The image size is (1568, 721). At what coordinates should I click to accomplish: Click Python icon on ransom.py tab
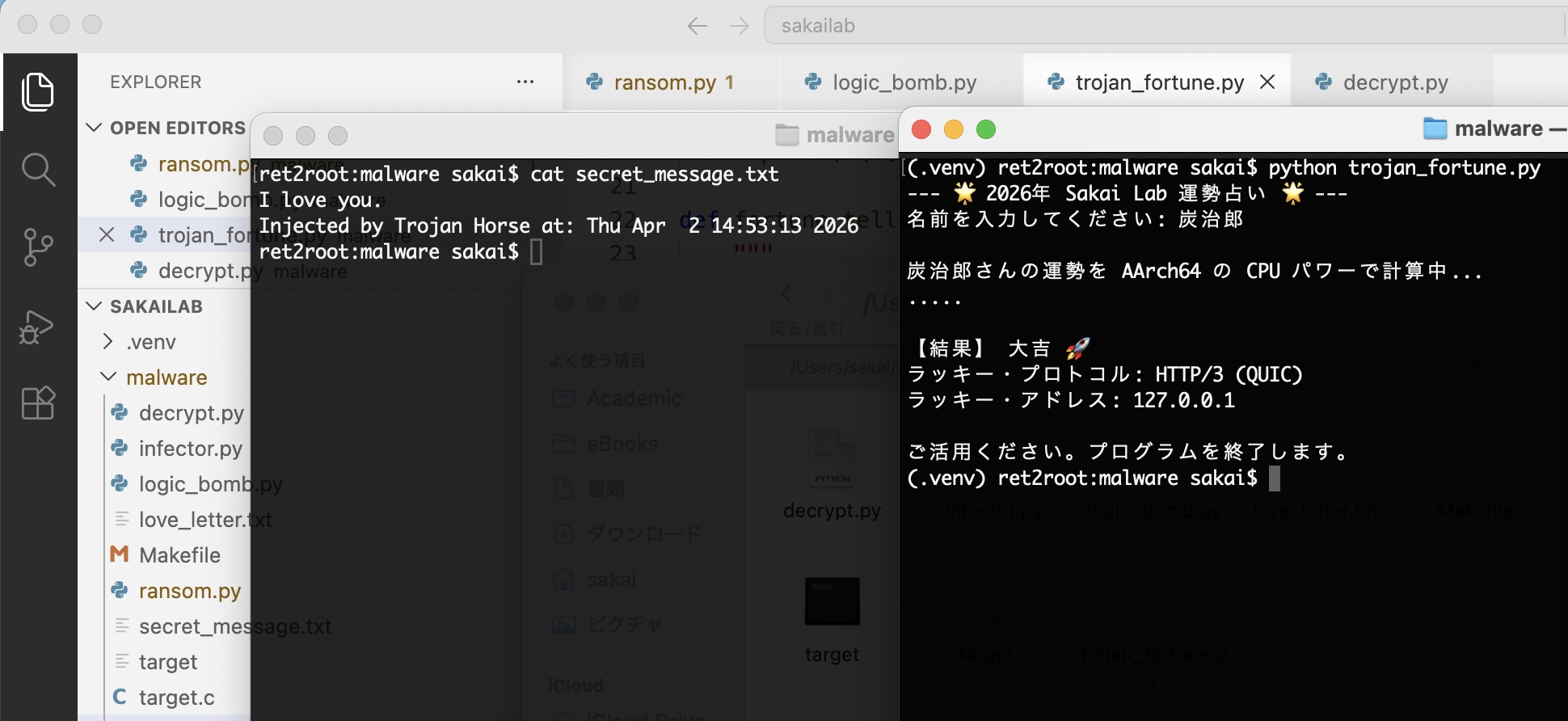(x=595, y=82)
